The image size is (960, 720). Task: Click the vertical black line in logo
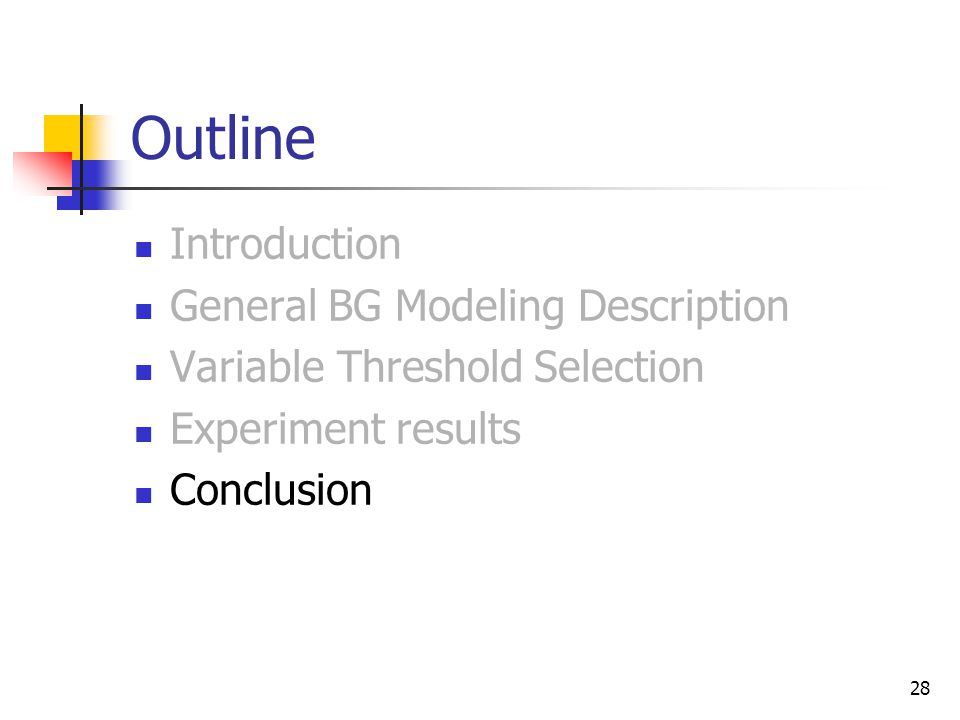coord(81,159)
